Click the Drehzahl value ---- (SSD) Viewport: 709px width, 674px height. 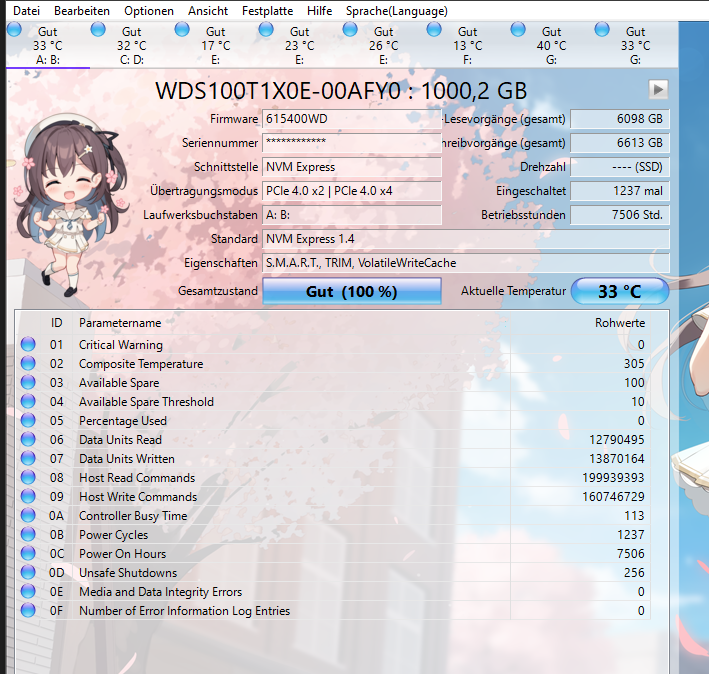coord(620,167)
